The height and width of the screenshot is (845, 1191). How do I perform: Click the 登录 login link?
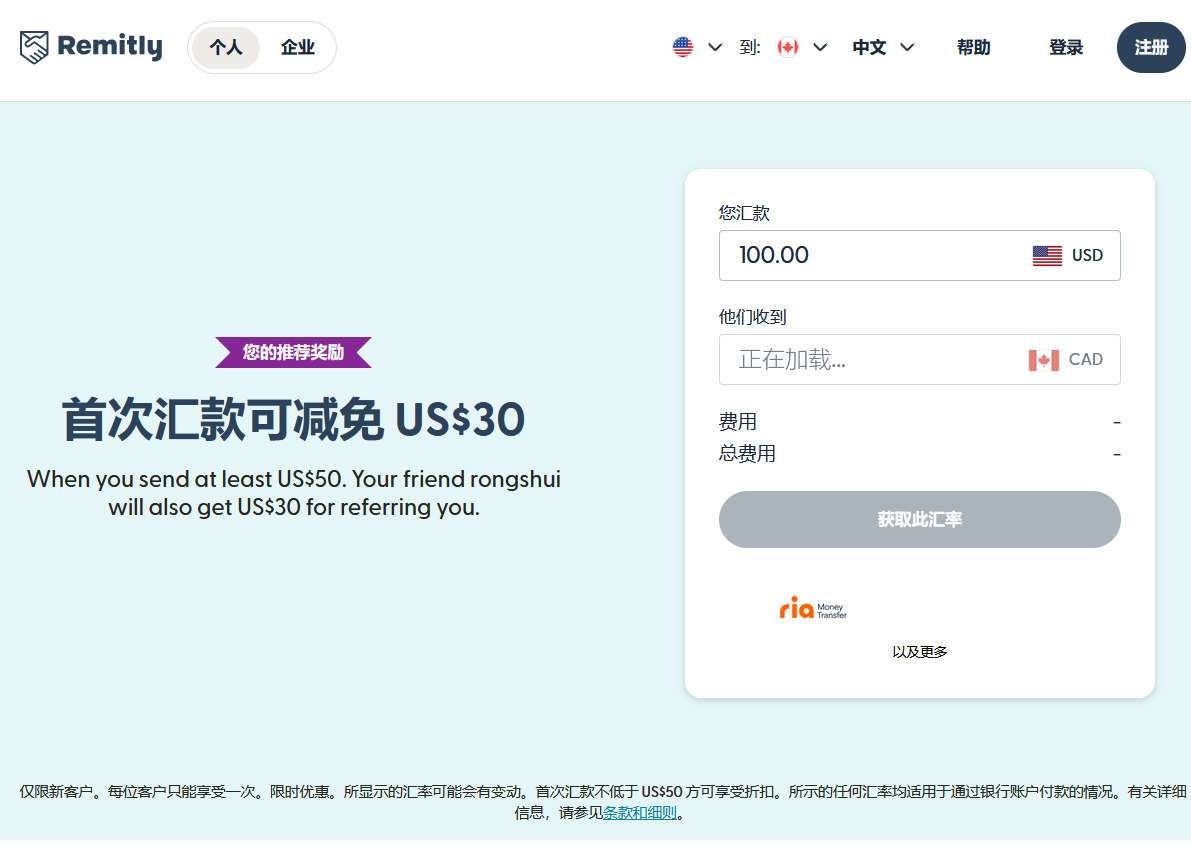click(1066, 47)
